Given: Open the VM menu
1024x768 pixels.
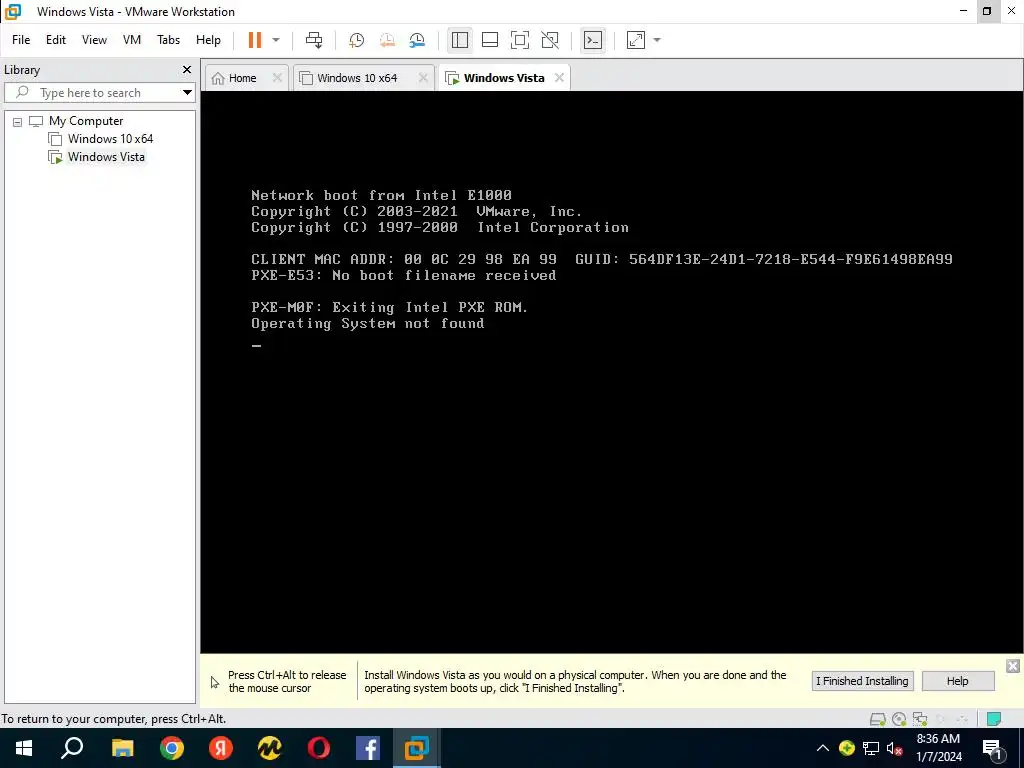Looking at the screenshot, I should [x=132, y=40].
